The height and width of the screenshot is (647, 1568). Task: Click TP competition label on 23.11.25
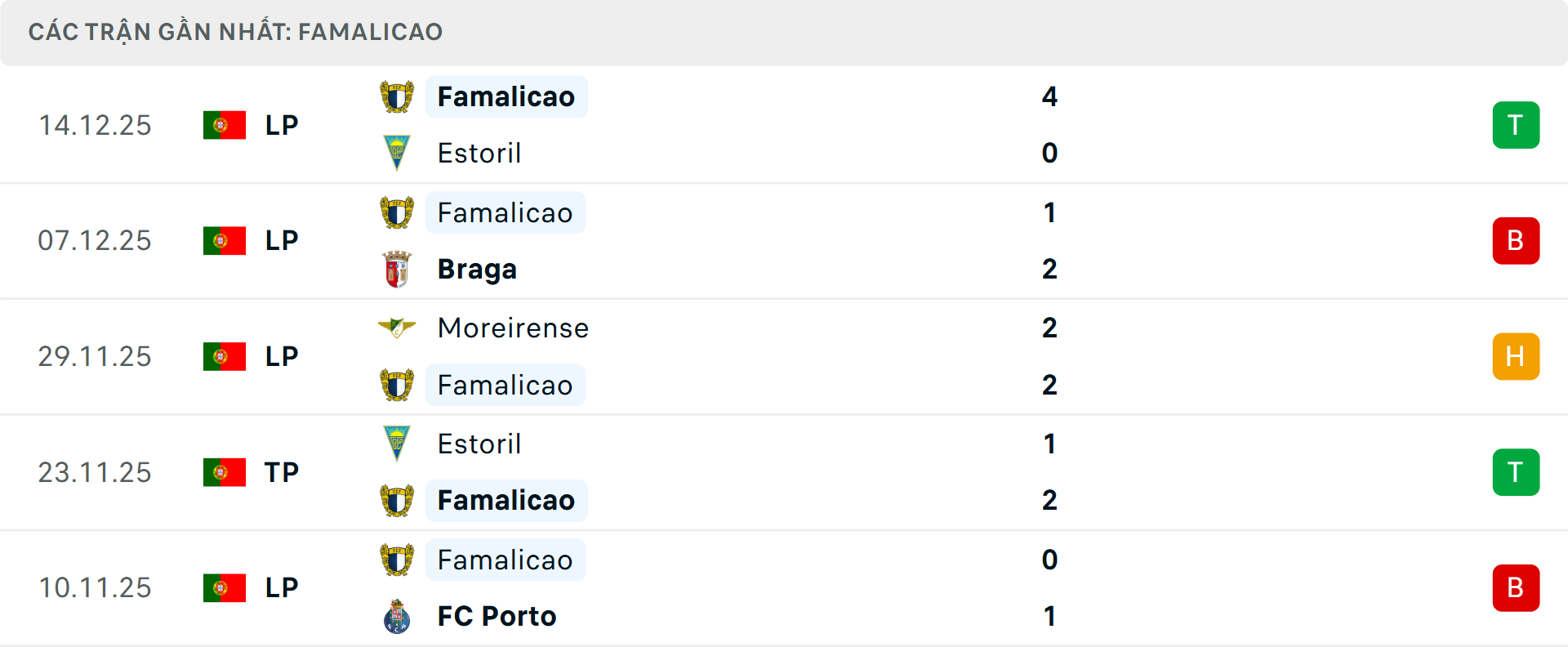(282, 472)
